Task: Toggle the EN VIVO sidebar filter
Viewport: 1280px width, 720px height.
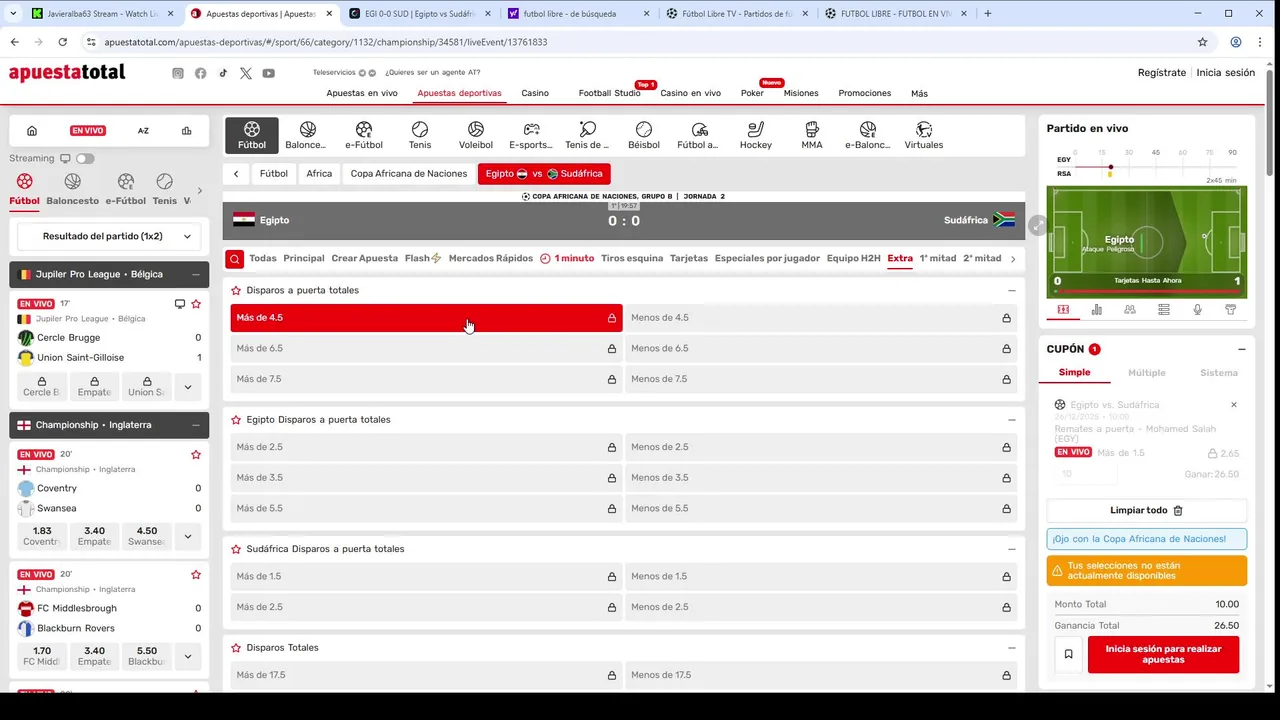Action: tap(88, 131)
